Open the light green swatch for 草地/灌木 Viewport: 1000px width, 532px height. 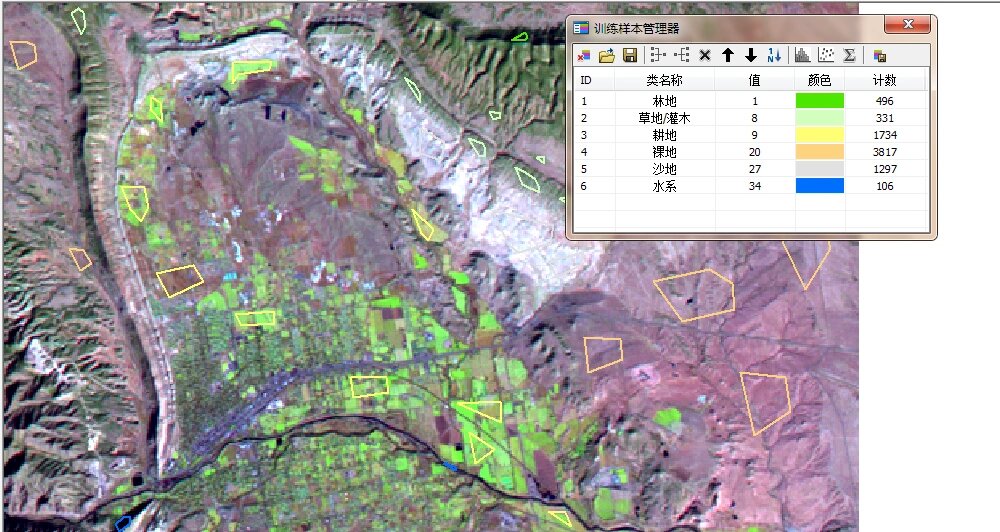(820, 118)
